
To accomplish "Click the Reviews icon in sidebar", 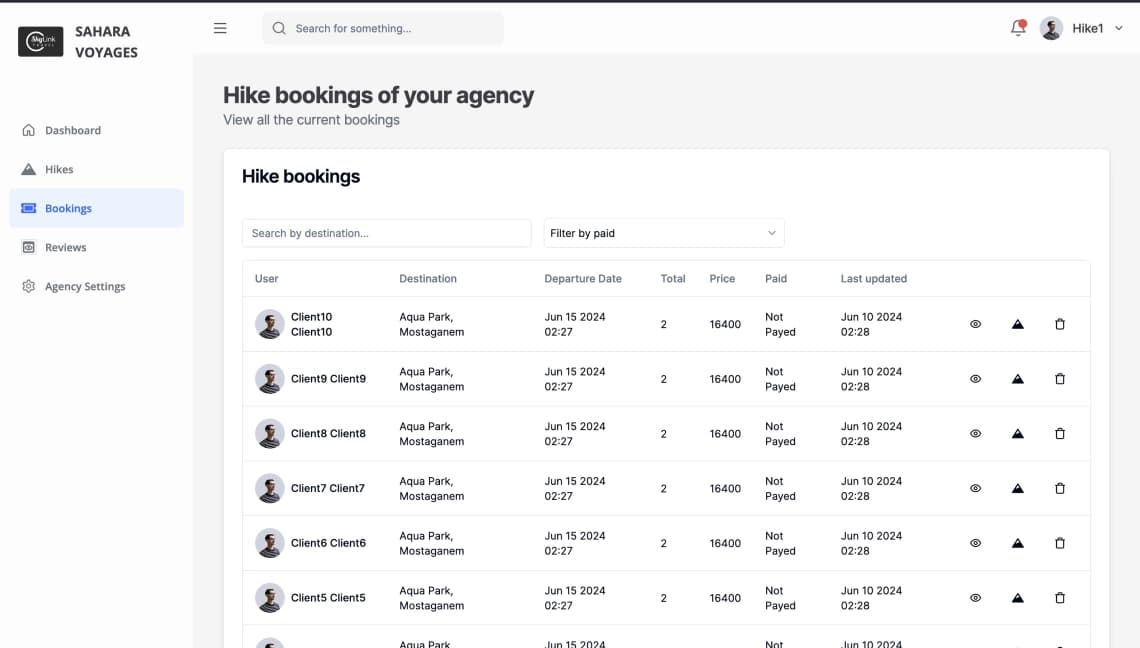I will coord(28,247).
